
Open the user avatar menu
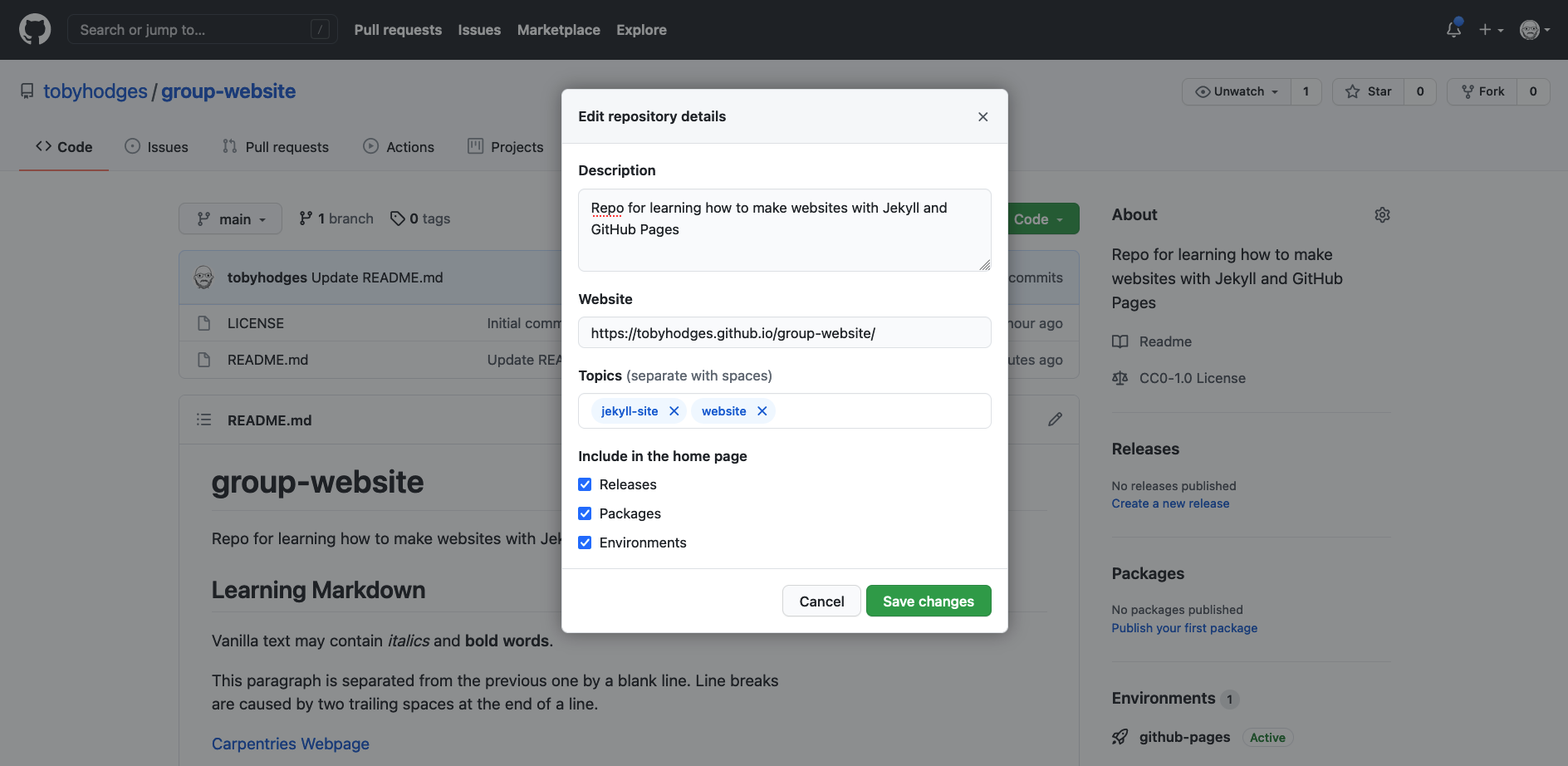(1535, 30)
